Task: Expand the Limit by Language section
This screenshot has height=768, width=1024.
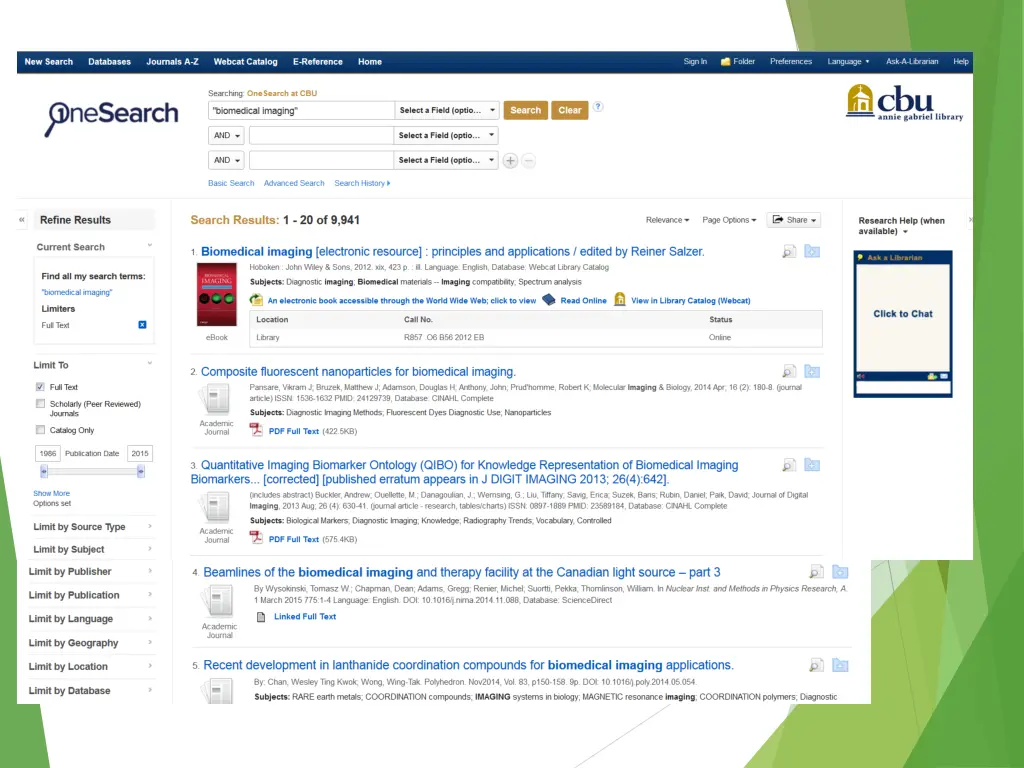Action: click(90, 618)
